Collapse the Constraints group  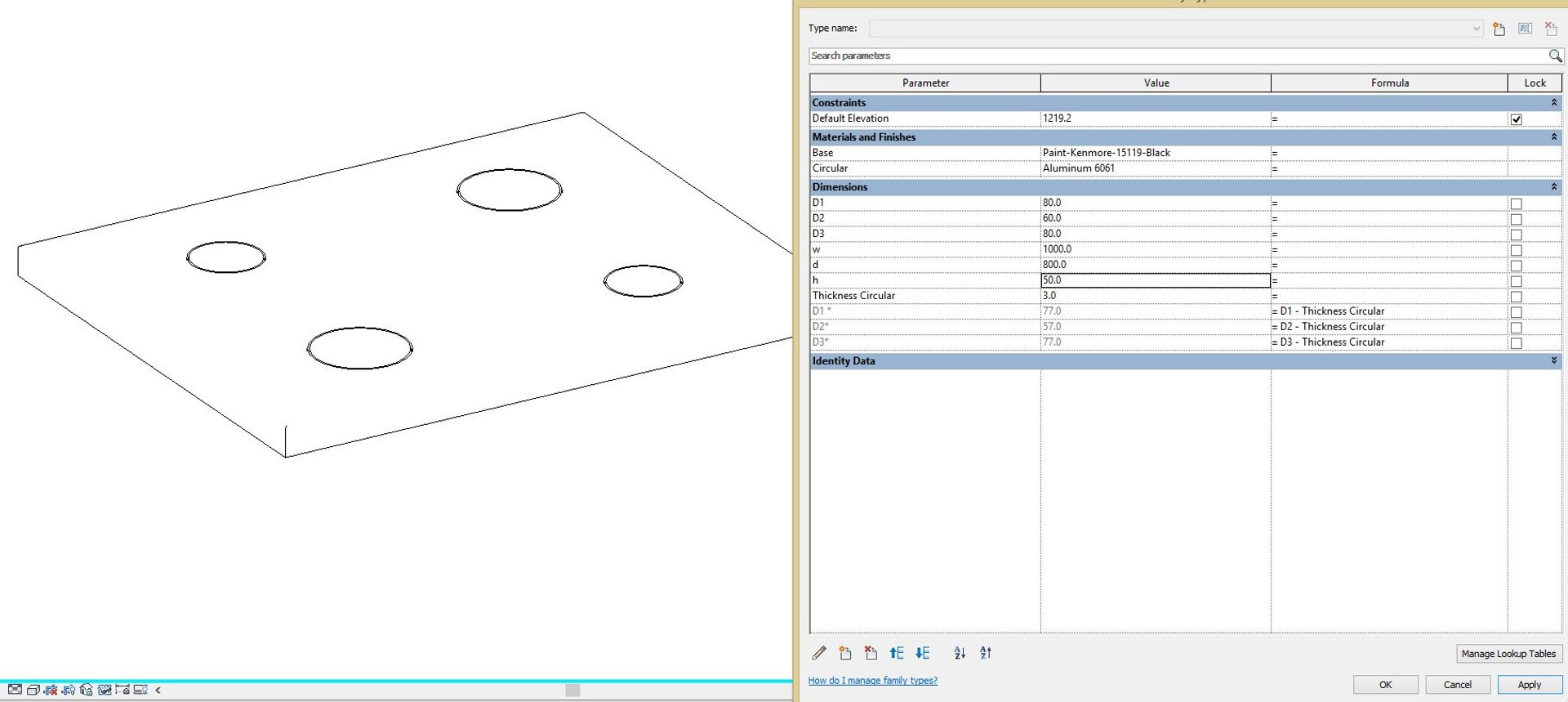(x=1553, y=102)
